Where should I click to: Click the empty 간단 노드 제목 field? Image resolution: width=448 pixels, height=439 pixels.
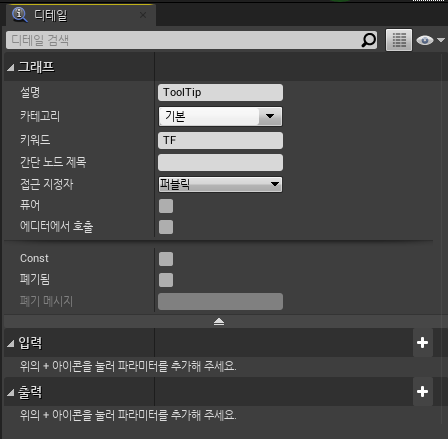pyautogui.click(x=220, y=162)
